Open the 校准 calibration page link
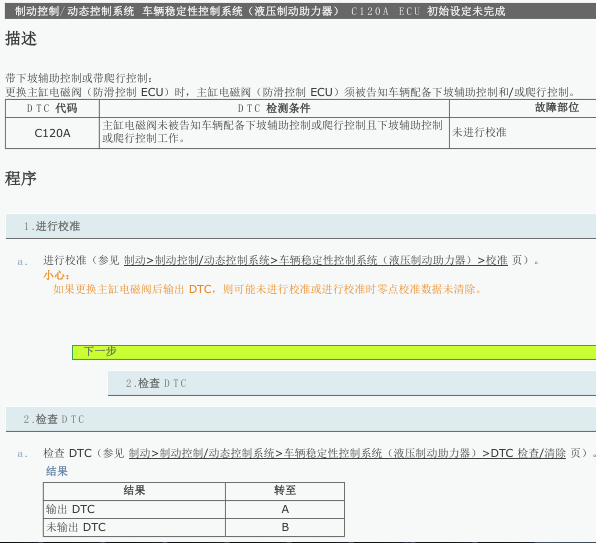The width and height of the screenshot is (596, 543). click(x=315, y=260)
